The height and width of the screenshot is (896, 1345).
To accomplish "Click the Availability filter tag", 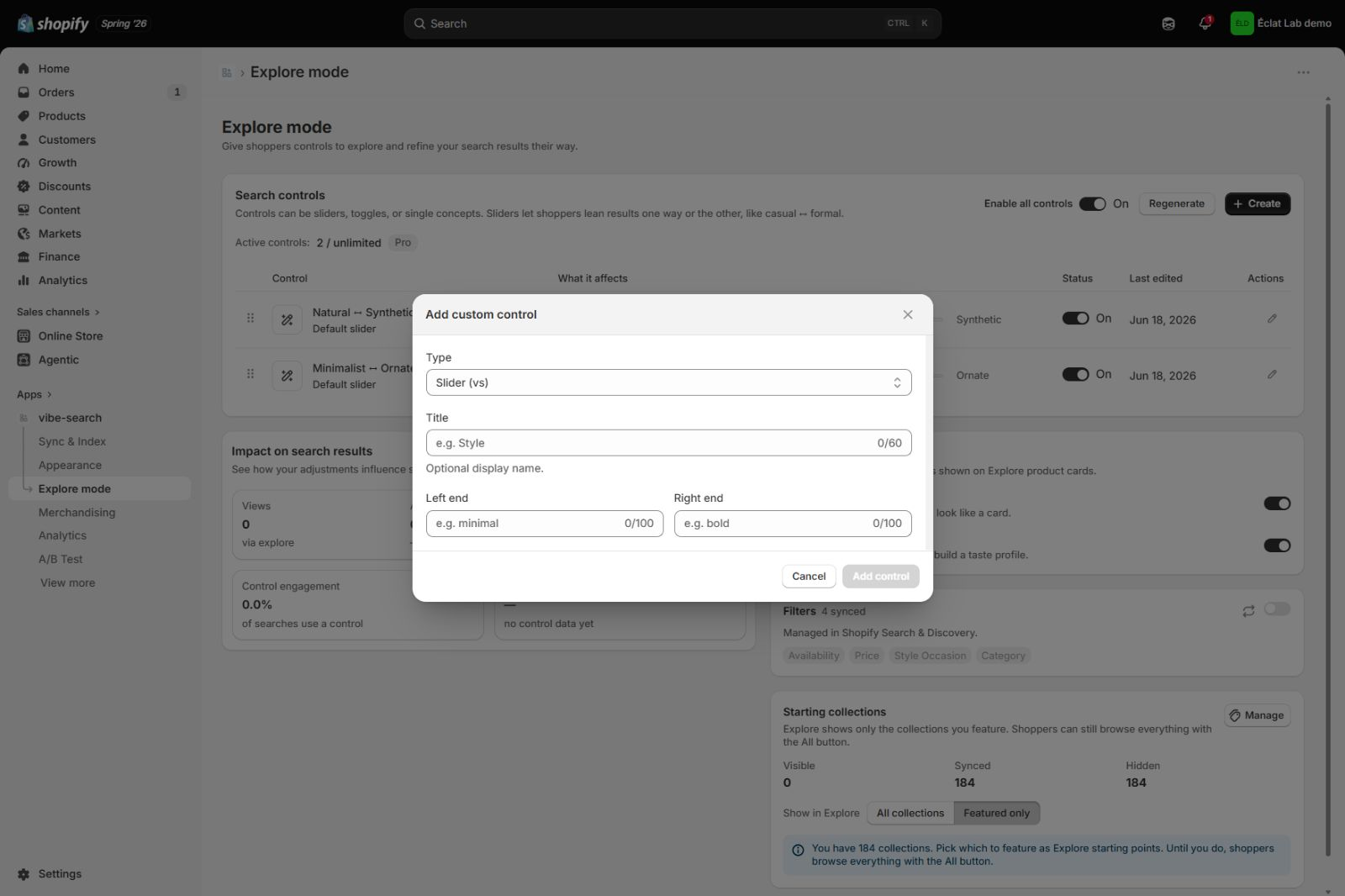I will pos(814,656).
